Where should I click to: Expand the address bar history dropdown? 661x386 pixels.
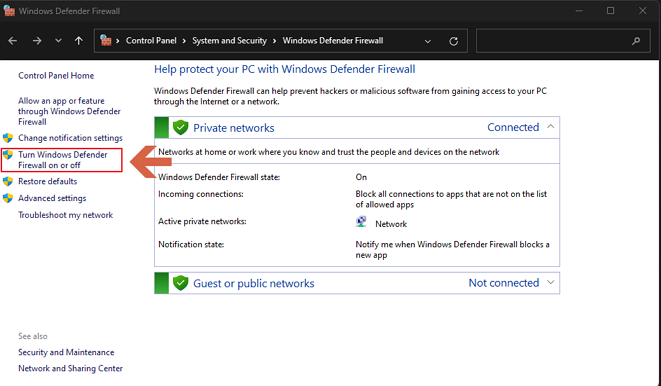[428, 41]
